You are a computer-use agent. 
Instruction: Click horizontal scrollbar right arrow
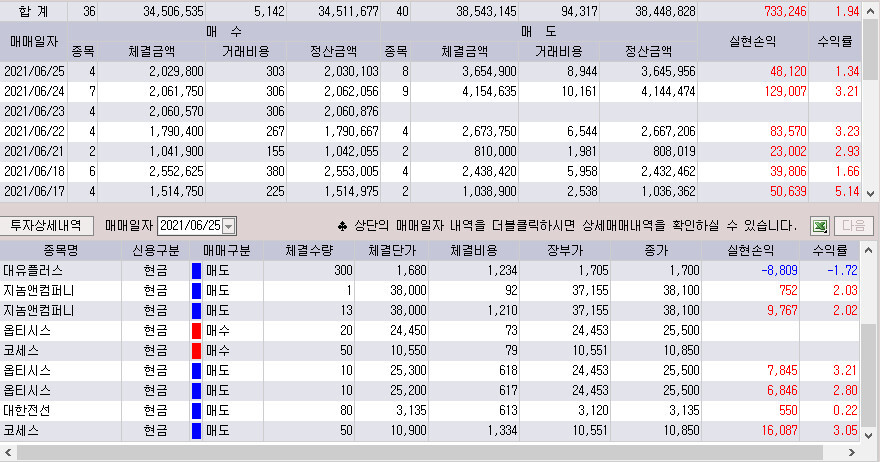point(851,452)
